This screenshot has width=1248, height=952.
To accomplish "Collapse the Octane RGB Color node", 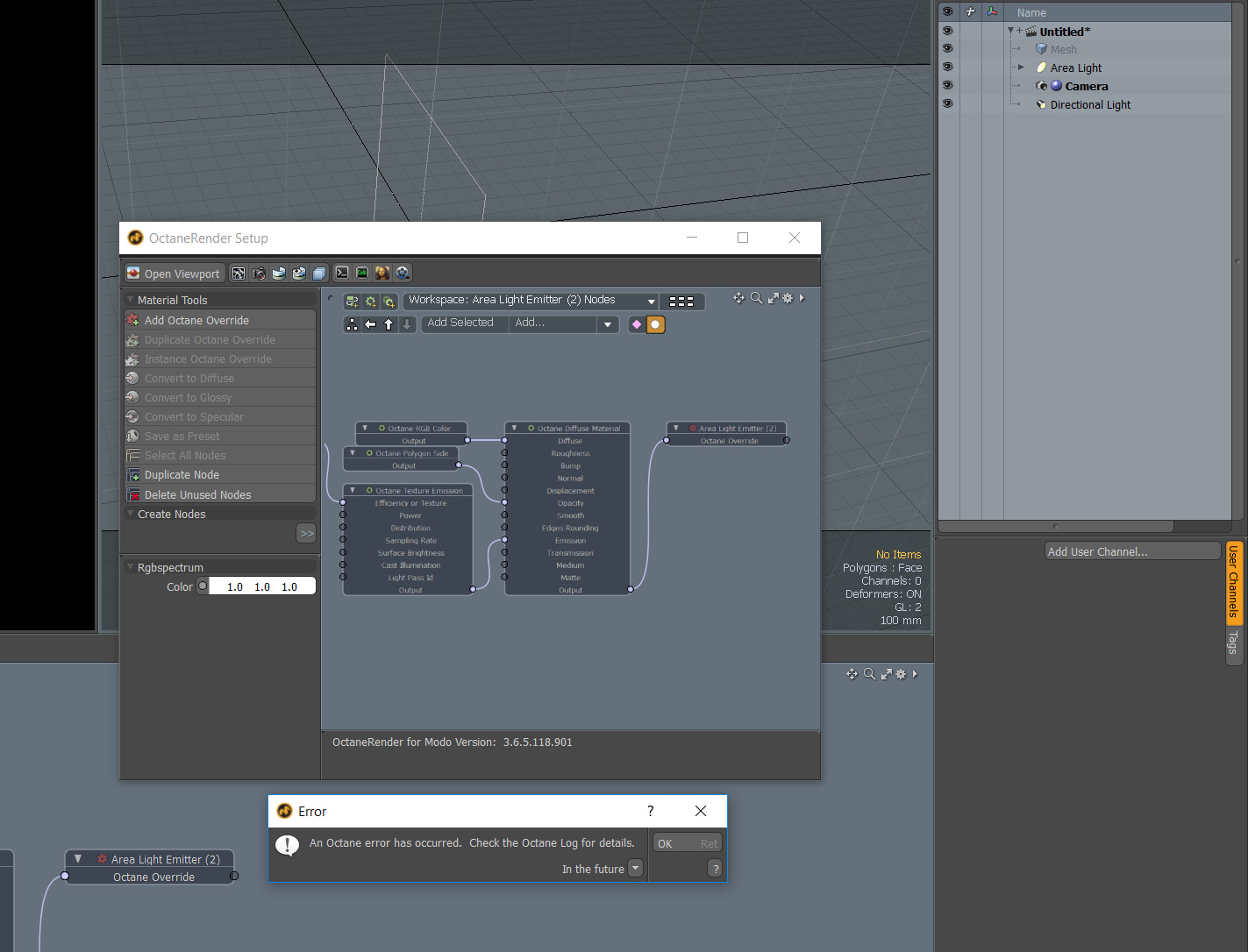I will [365, 428].
